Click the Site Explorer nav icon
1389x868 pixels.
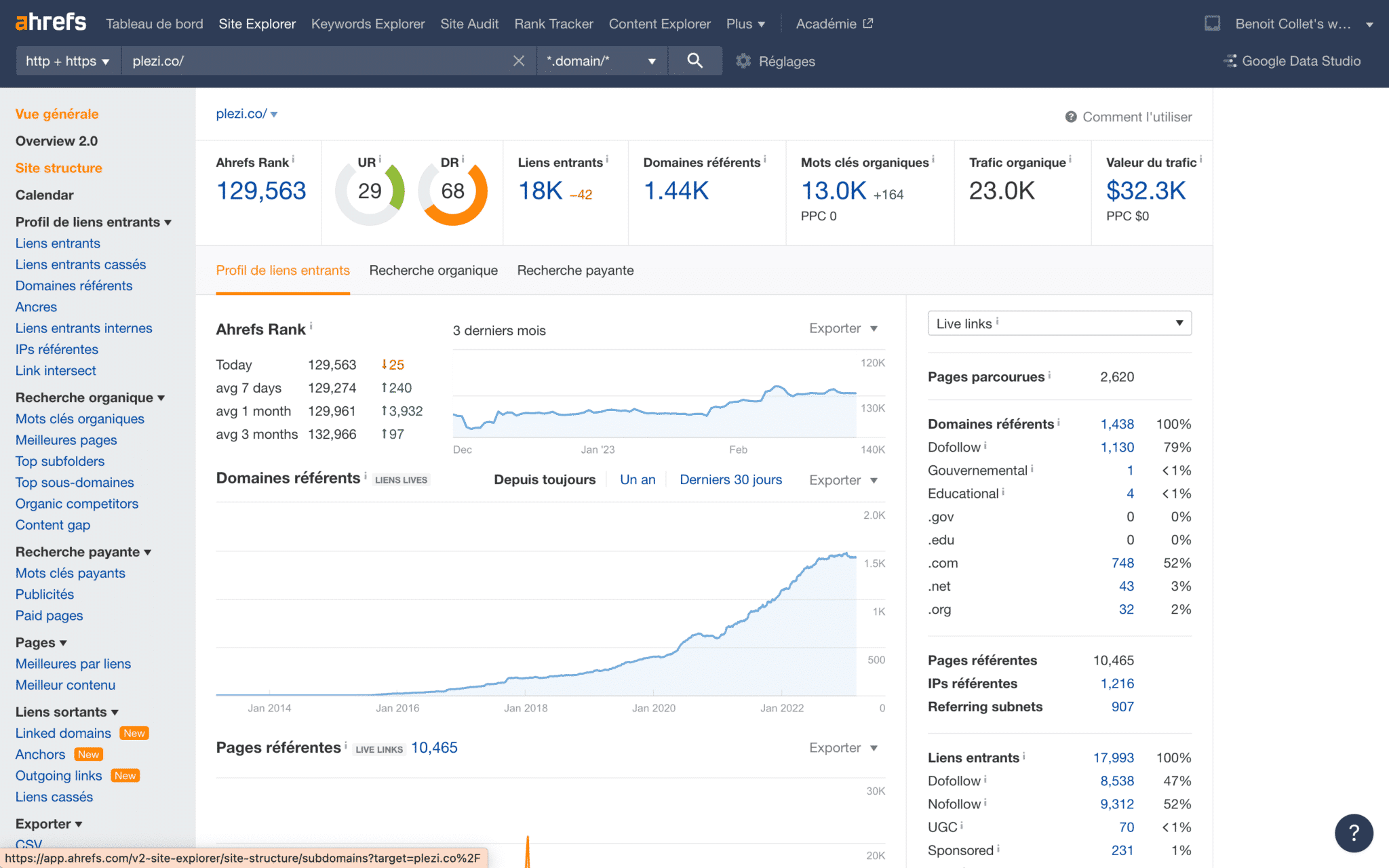tap(257, 23)
